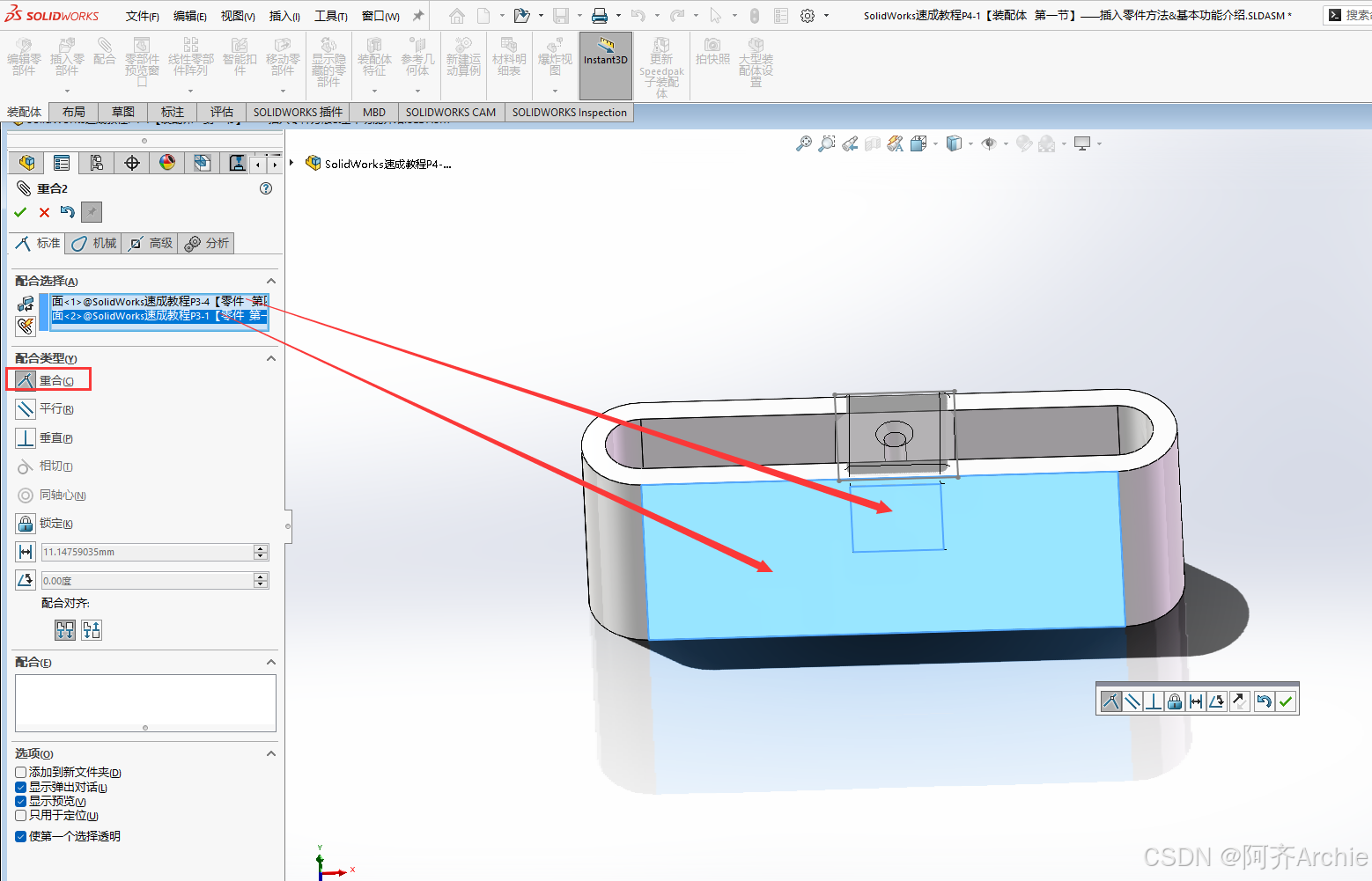Image resolution: width=1372 pixels, height=881 pixels.
Task: Switch to the 评估 ribbon tab
Action: point(222,112)
